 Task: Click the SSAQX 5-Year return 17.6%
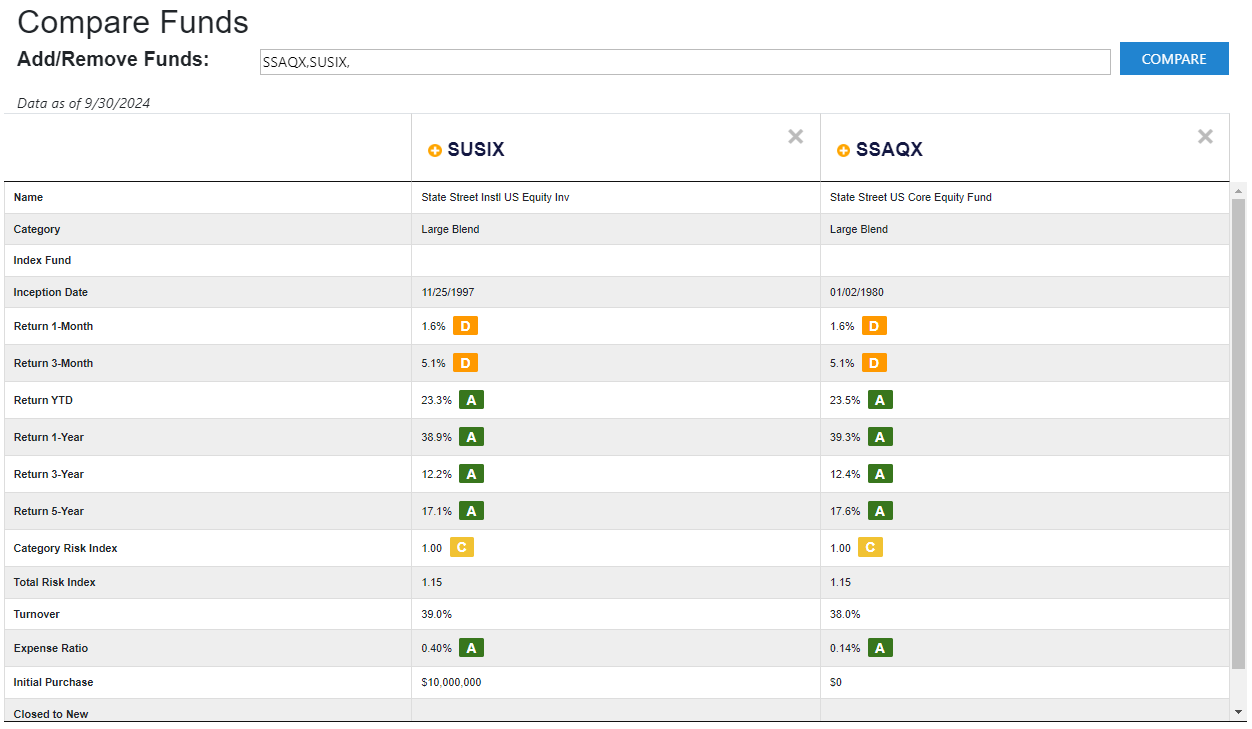pos(845,512)
